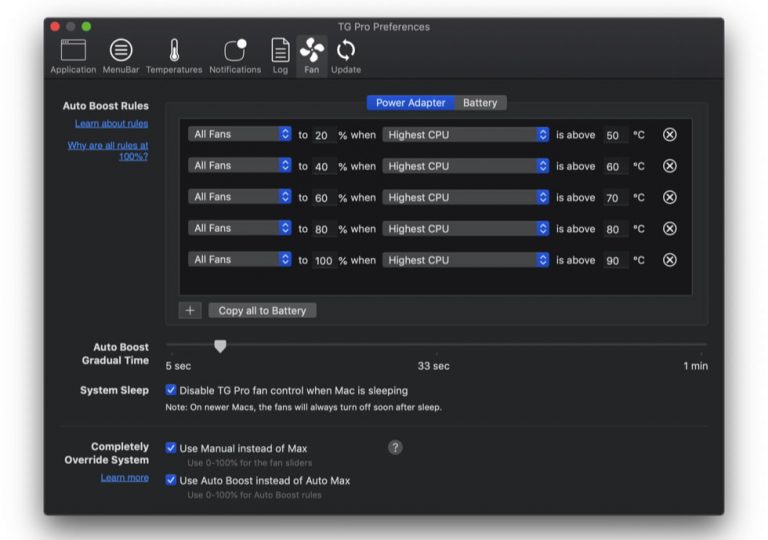Image resolution: width=768 pixels, height=540 pixels.
Task: Open Highest CPU dropdown in 70°C rule
Action: [465, 197]
